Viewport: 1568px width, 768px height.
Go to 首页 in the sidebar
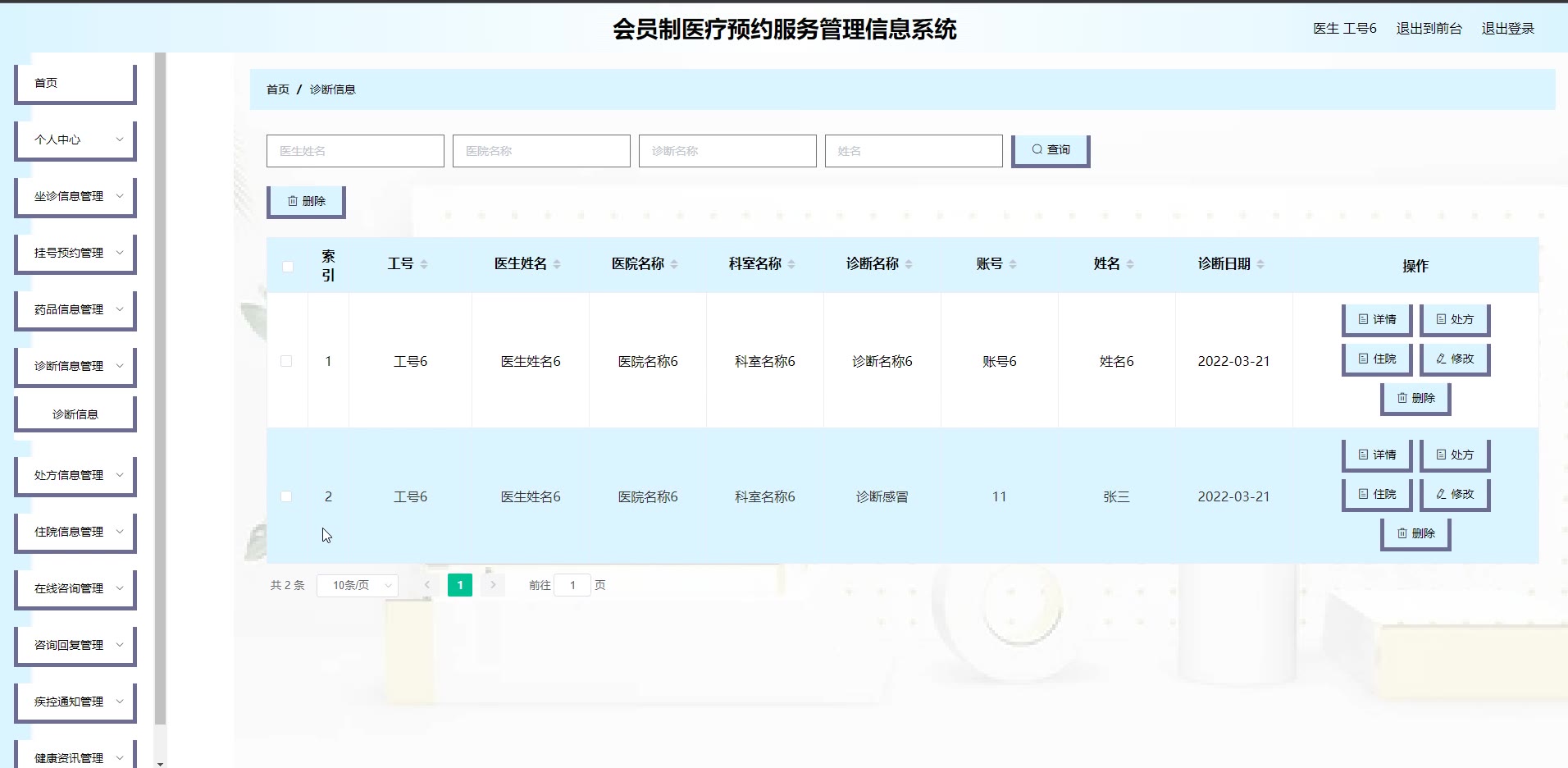click(75, 83)
